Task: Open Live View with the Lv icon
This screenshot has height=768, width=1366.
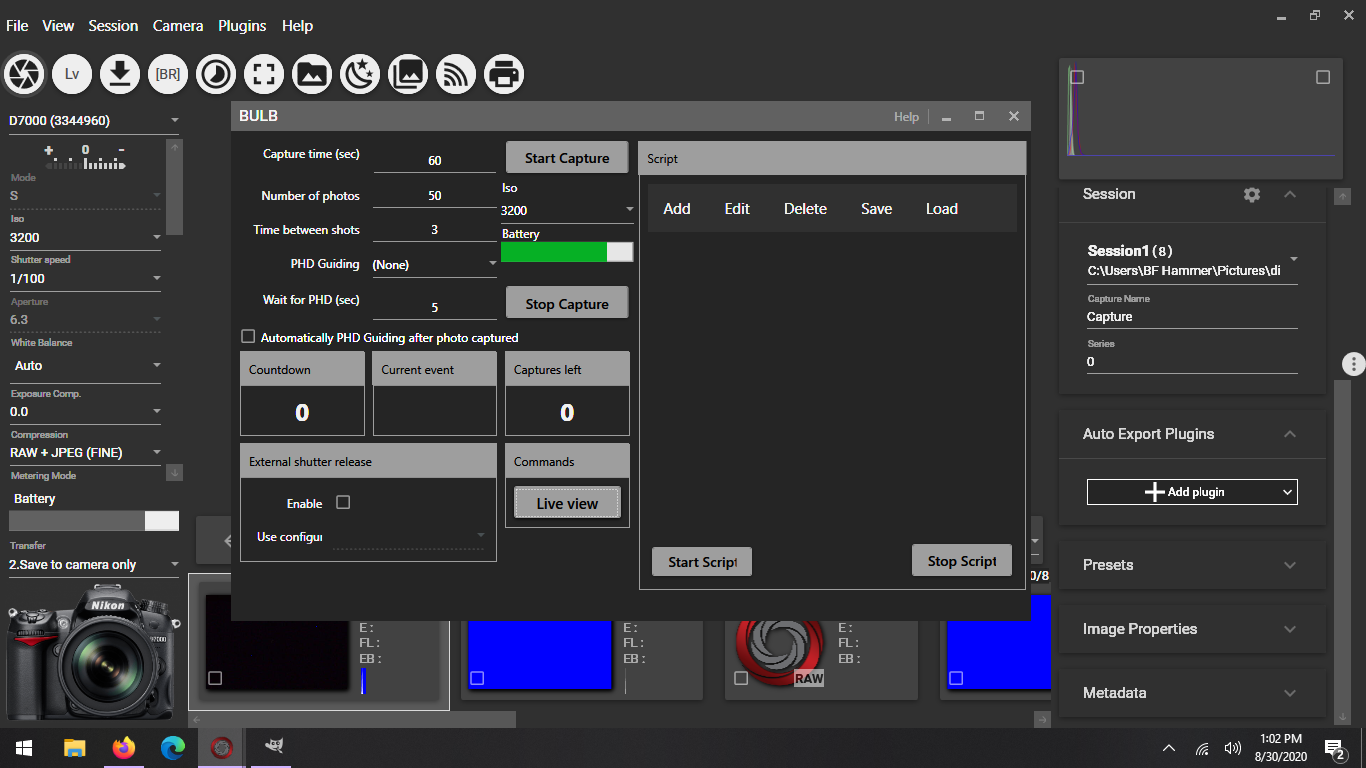Action: click(x=72, y=74)
